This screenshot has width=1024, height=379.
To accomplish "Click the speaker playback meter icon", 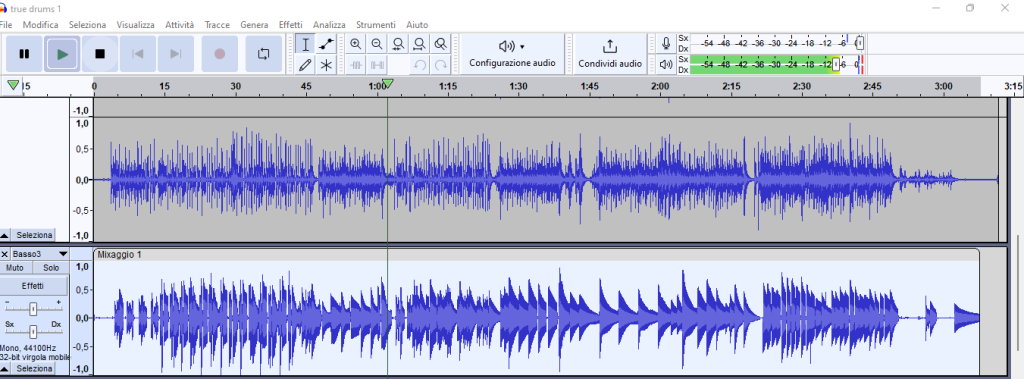I will click(665, 65).
